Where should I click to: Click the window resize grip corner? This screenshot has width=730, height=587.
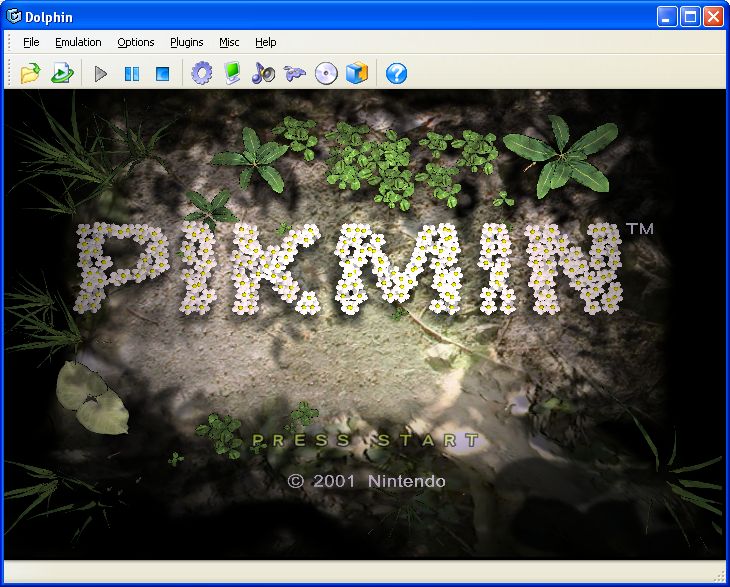pos(718,576)
